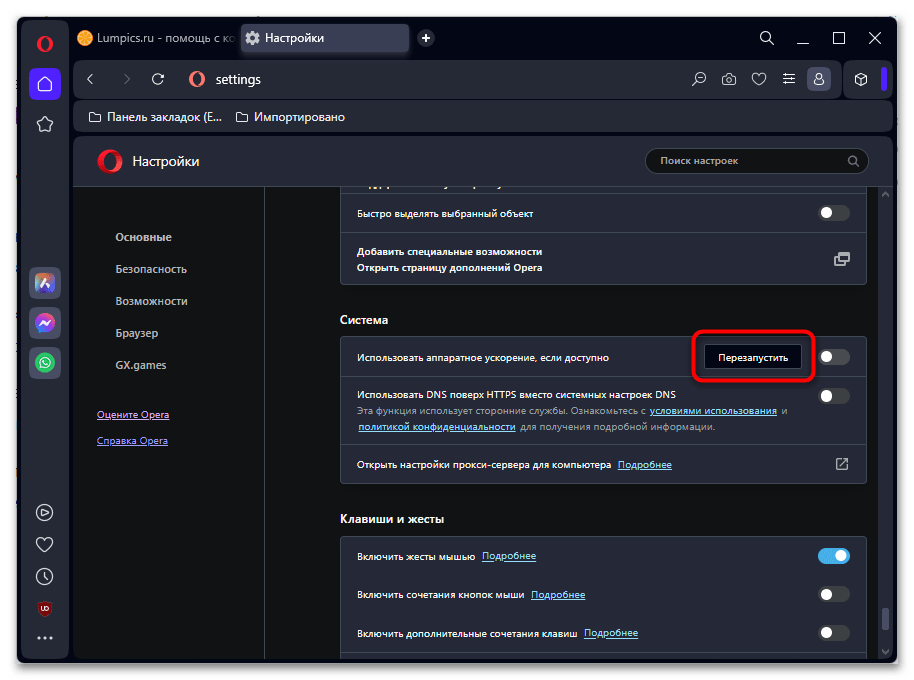Click the Перезапустить button

click(x=753, y=357)
